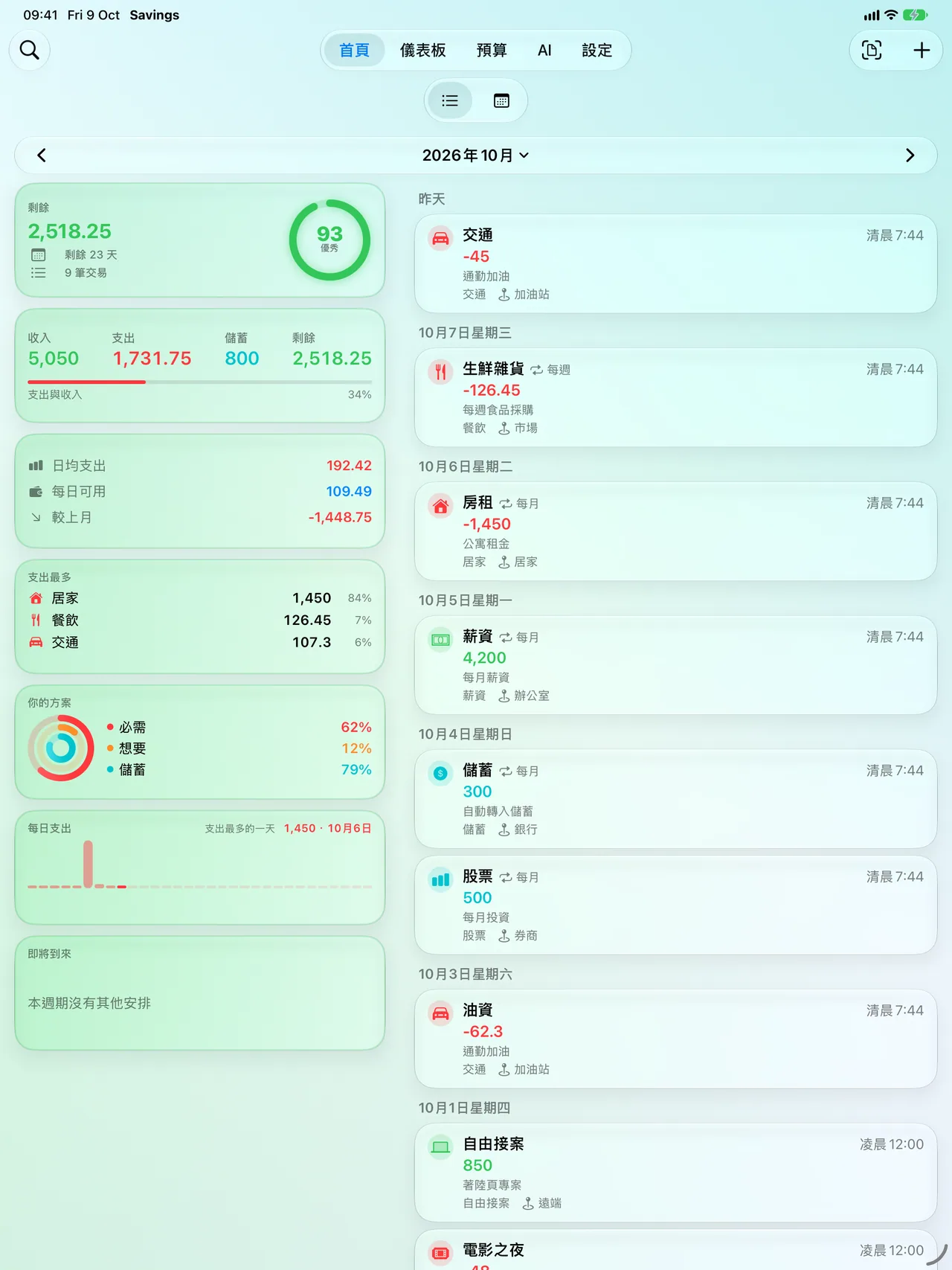Add a new transaction with plus icon
The width and height of the screenshot is (952, 1270).
922,50
